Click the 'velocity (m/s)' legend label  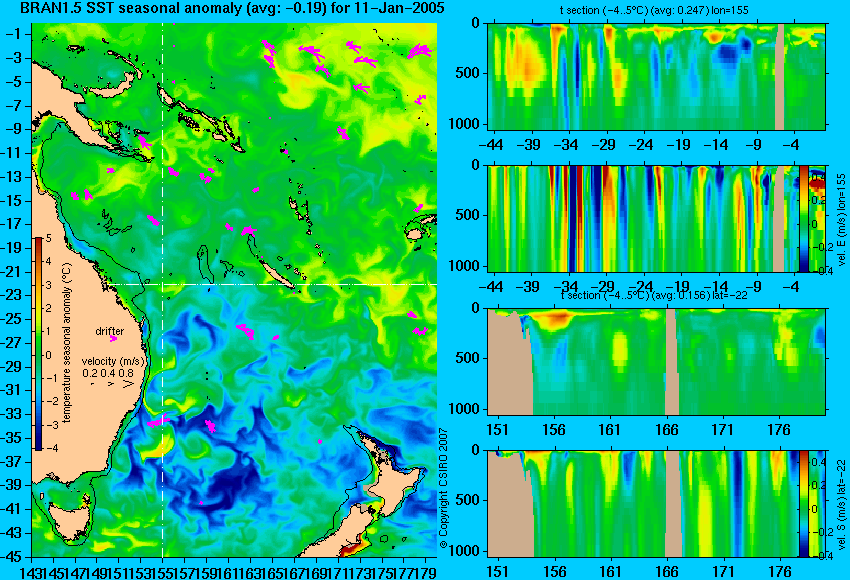pyautogui.click(x=113, y=361)
